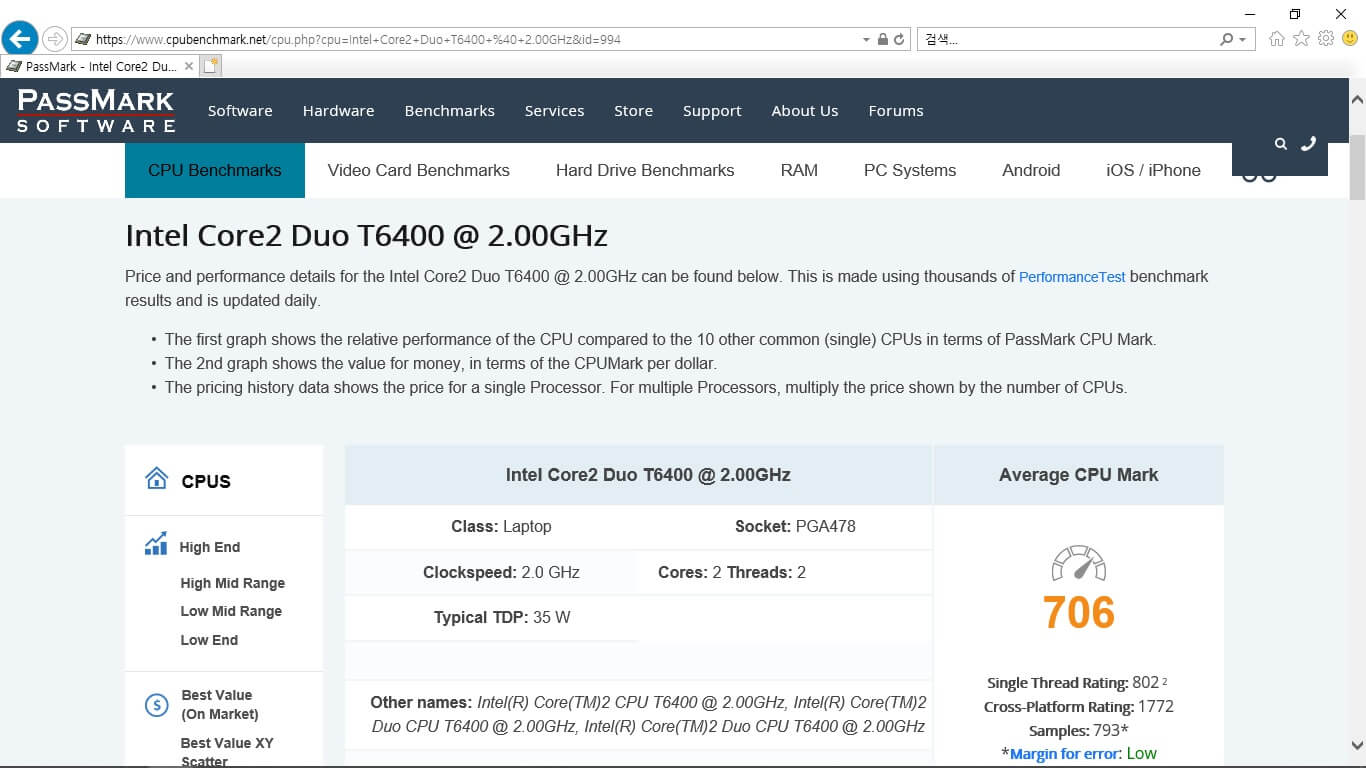Open Best Value (On Market) link
1366x768 pixels.
coord(220,705)
